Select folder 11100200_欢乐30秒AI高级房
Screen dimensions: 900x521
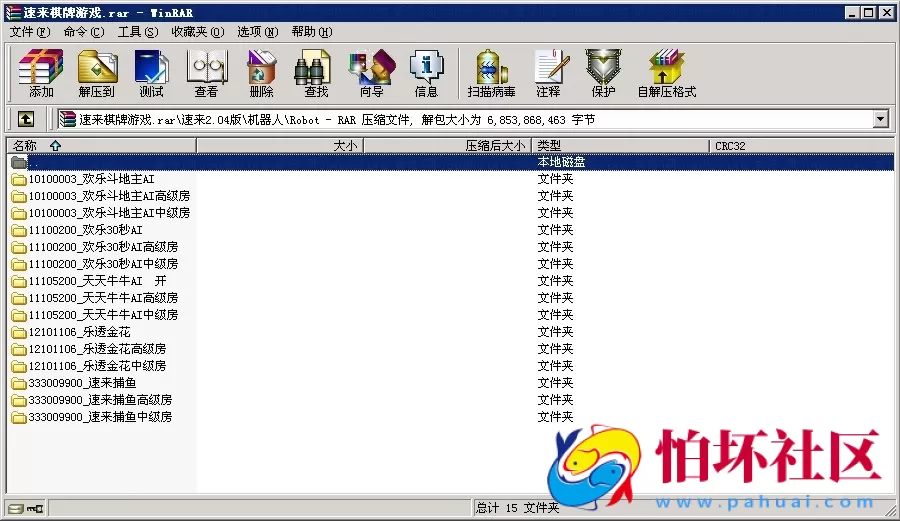[x=103, y=247]
